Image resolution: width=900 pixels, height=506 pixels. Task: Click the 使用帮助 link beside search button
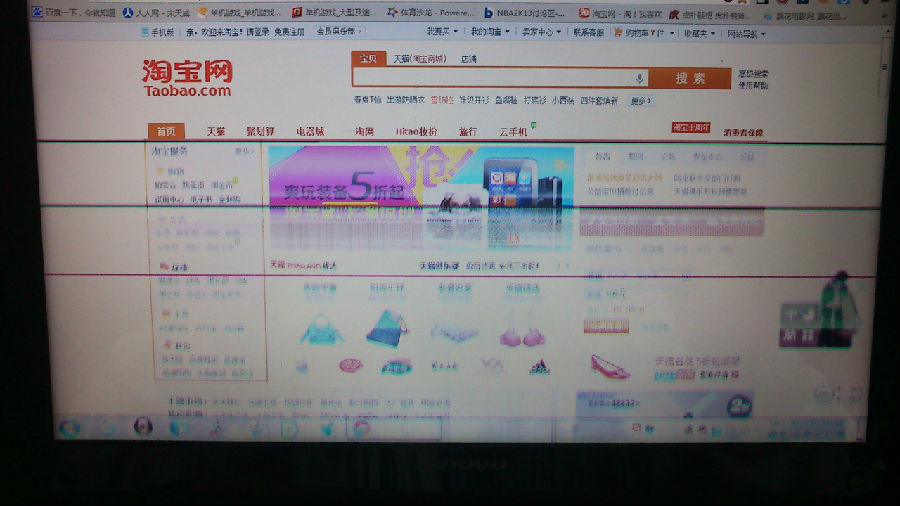(753, 85)
